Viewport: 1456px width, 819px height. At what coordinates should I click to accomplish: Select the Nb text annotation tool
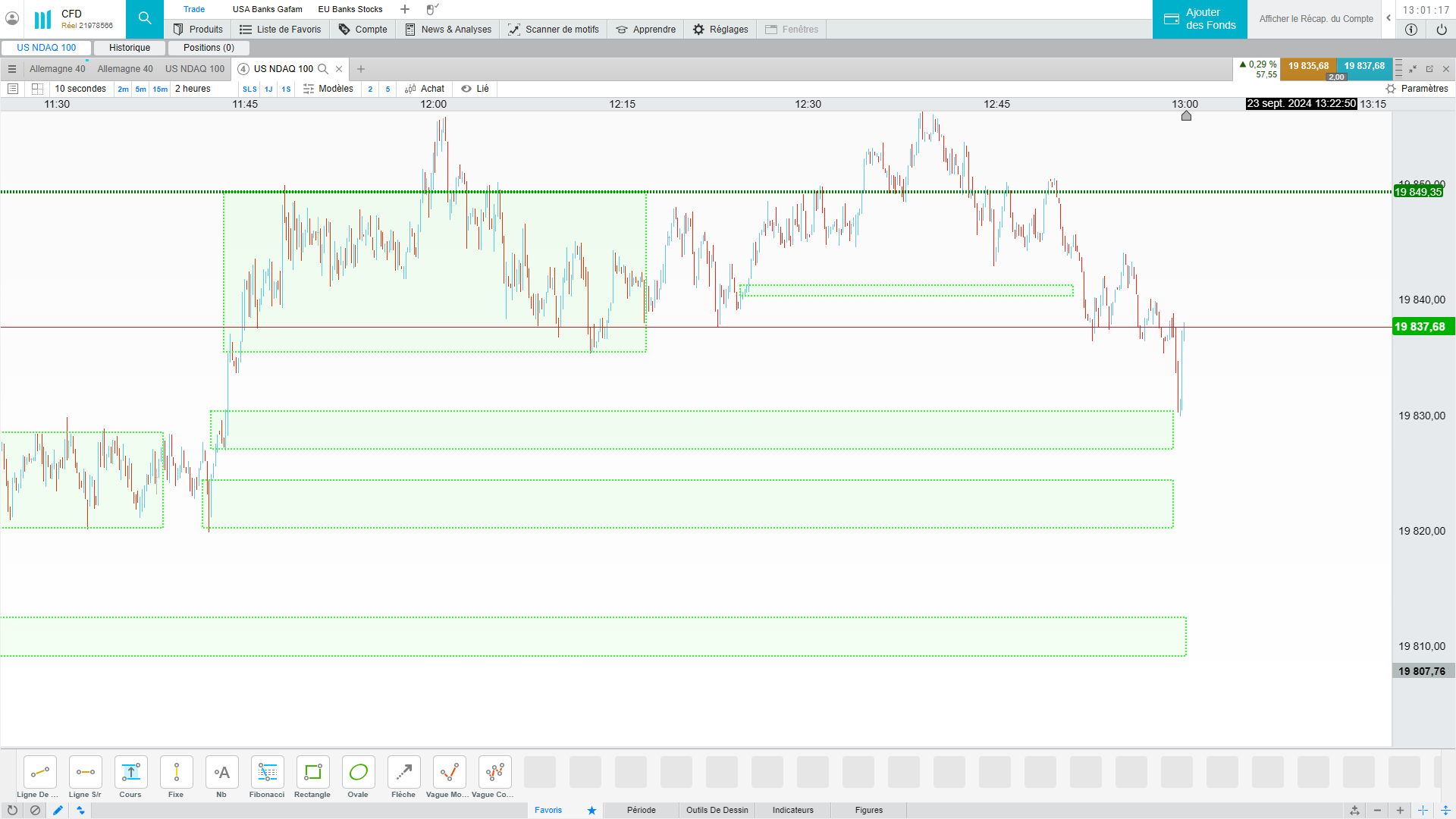[221, 773]
